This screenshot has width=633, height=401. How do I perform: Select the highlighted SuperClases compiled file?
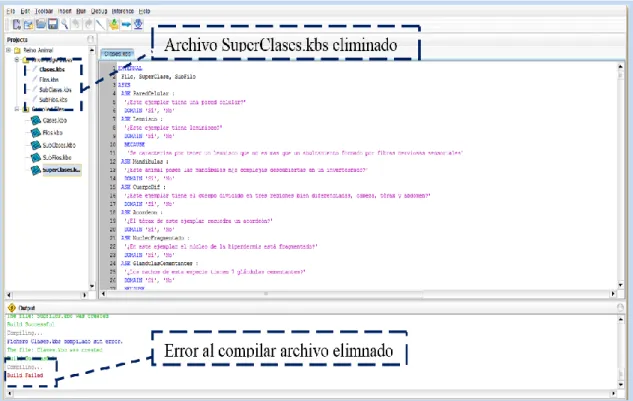pyautogui.click(x=62, y=170)
